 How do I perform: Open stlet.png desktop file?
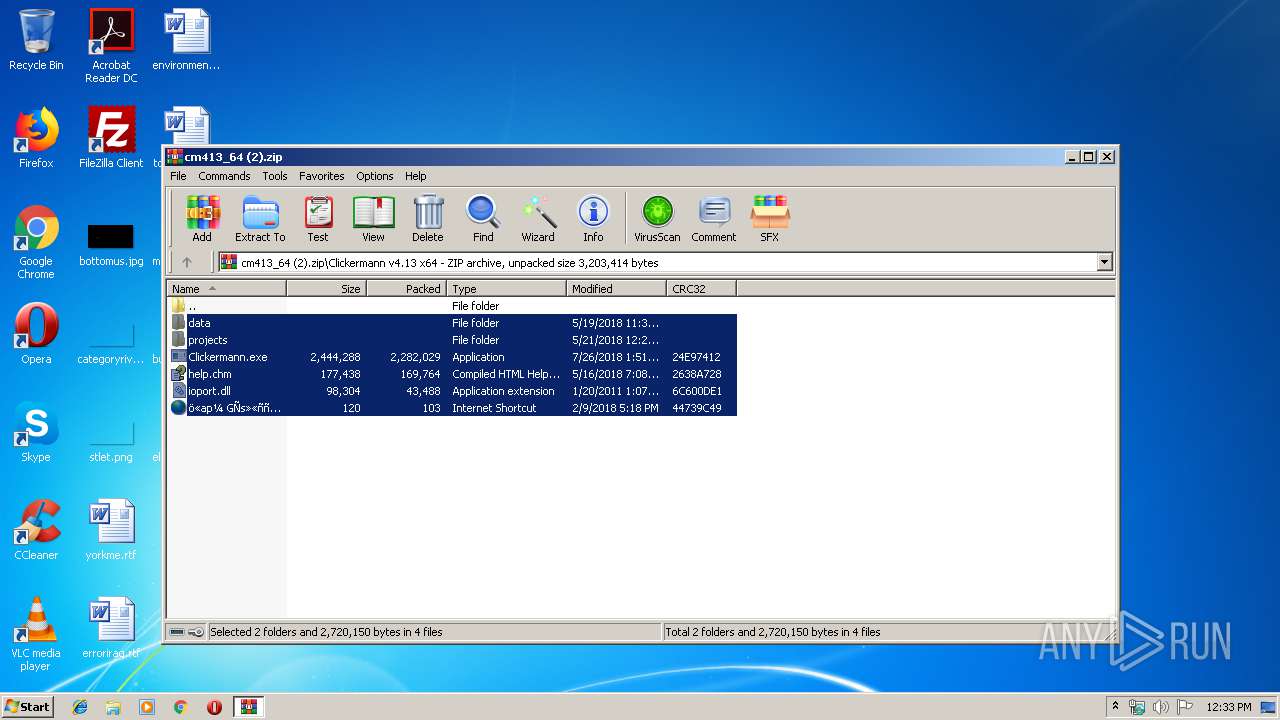point(111,438)
